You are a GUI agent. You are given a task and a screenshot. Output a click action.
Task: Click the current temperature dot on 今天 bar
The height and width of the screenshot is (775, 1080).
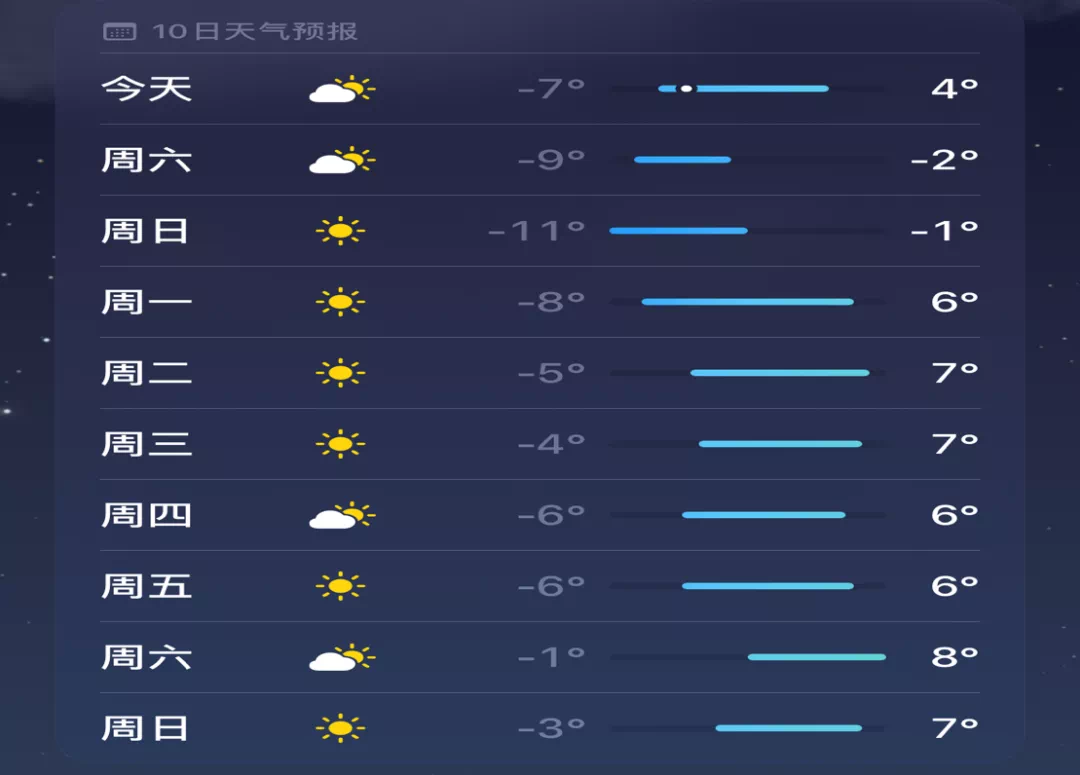[x=686, y=89]
